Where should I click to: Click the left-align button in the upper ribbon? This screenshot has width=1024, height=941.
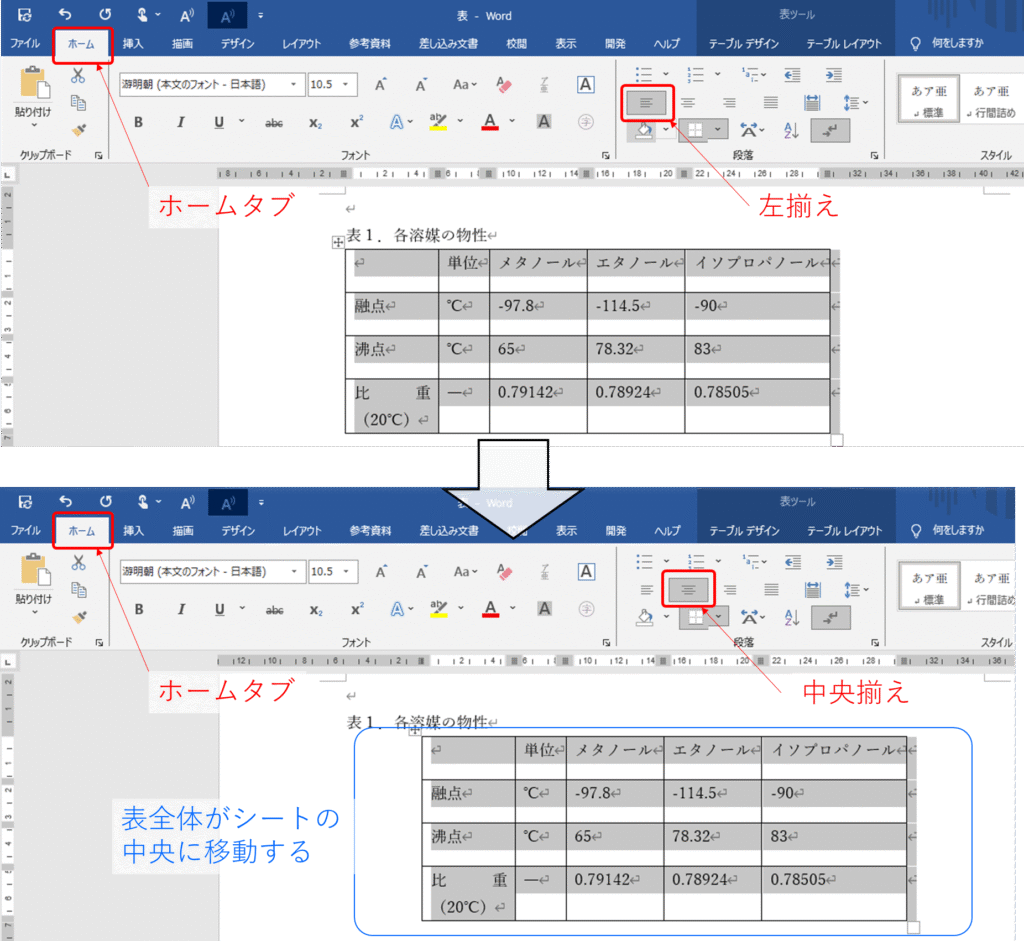(645, 102)
